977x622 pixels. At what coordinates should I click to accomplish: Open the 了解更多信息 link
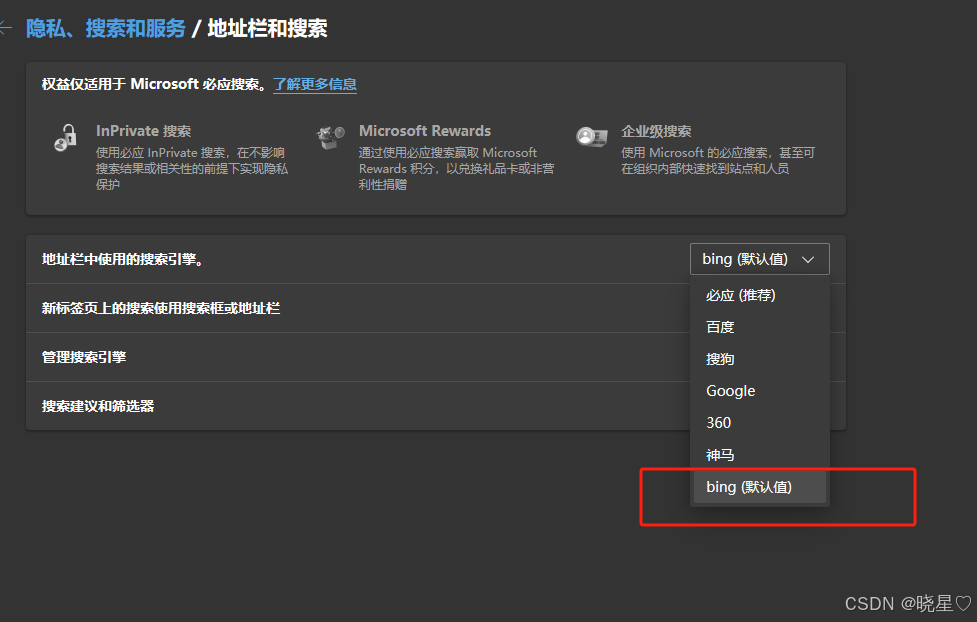tap(315, 84)
